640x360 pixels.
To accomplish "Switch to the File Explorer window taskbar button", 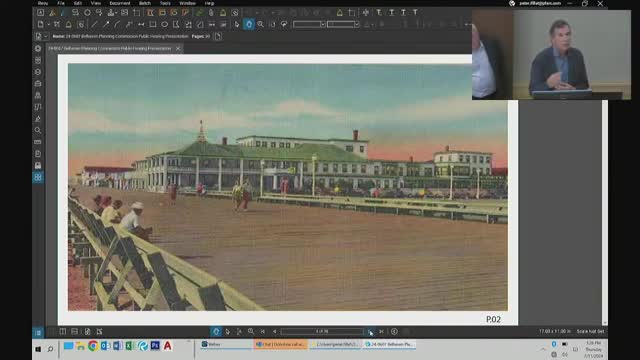I will point(335,345).
